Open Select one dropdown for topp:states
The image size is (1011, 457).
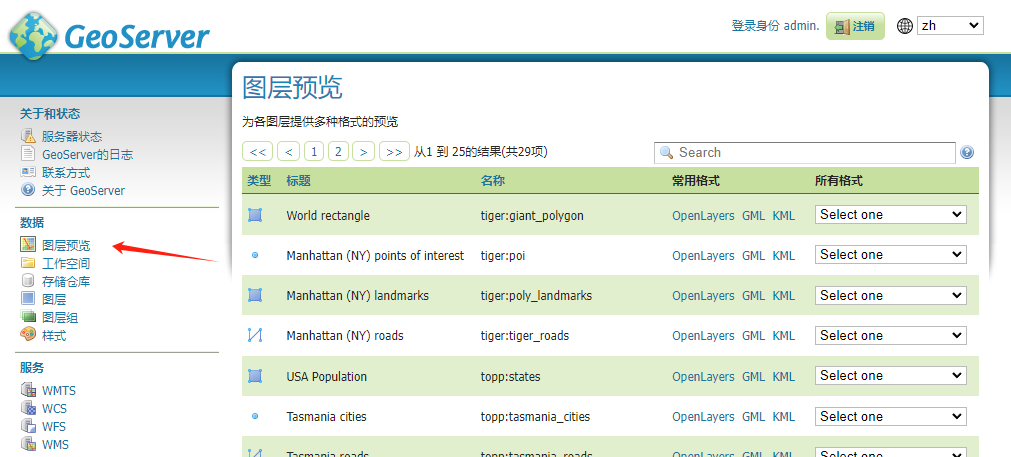pyautogui.click(x=890, y=375)
